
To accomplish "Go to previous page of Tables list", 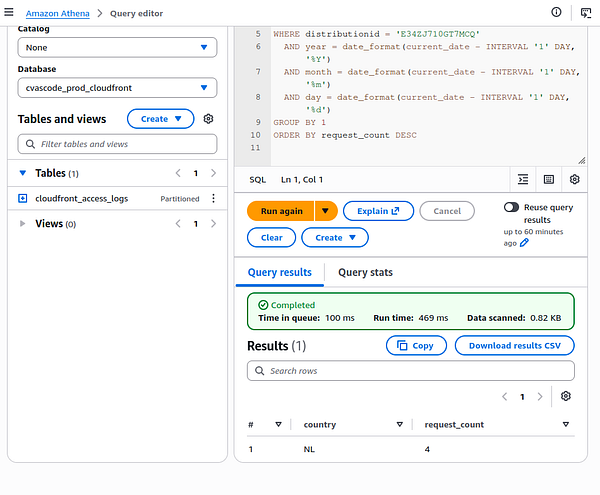I will tap(178, 173).
